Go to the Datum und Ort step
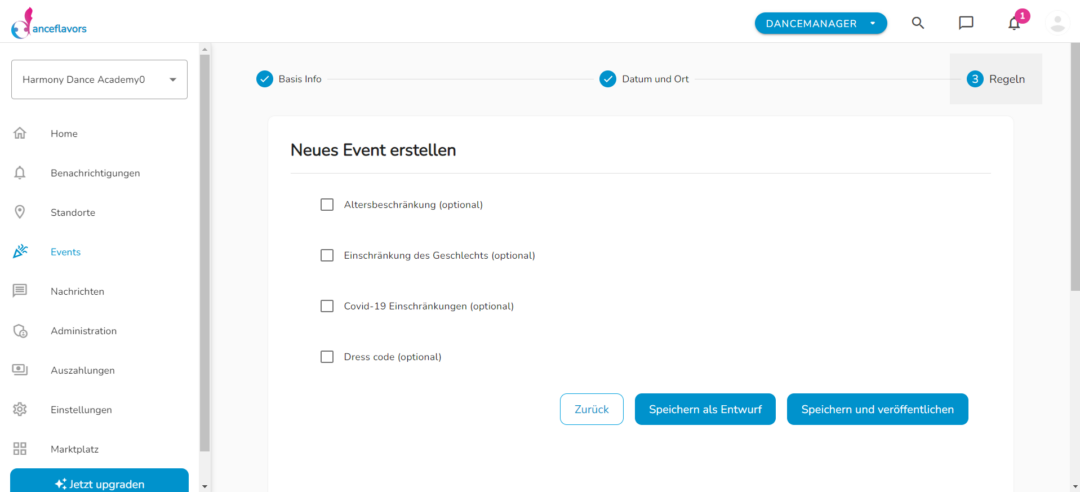The height and width of the screenshot is (492, 1080). point(644,79)
